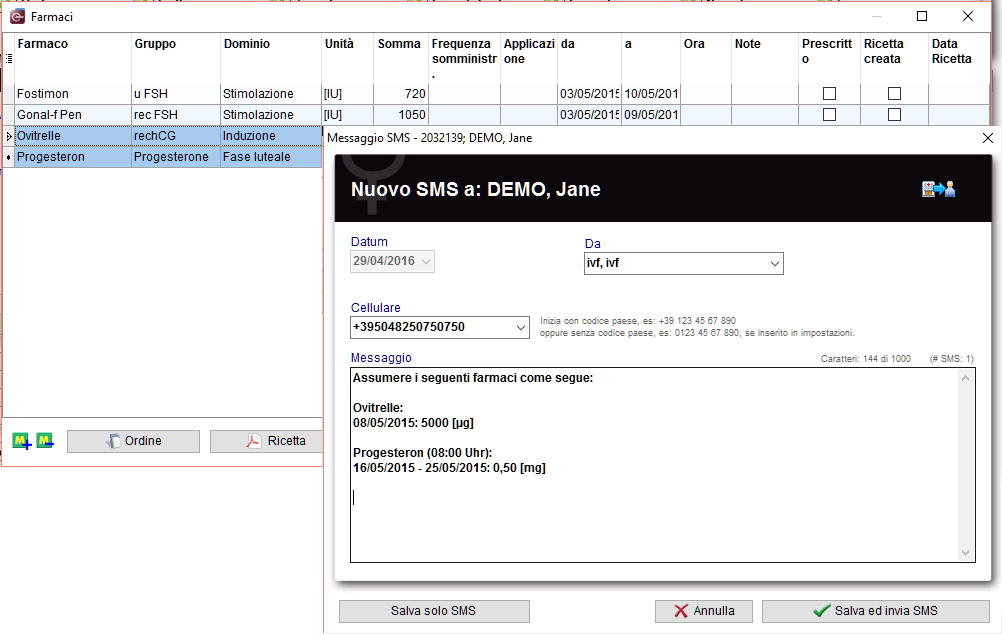Viewport: 1002px width, 634px height.
Task: Open the Da sender dropdown
Action: click(x=775, y=263)
